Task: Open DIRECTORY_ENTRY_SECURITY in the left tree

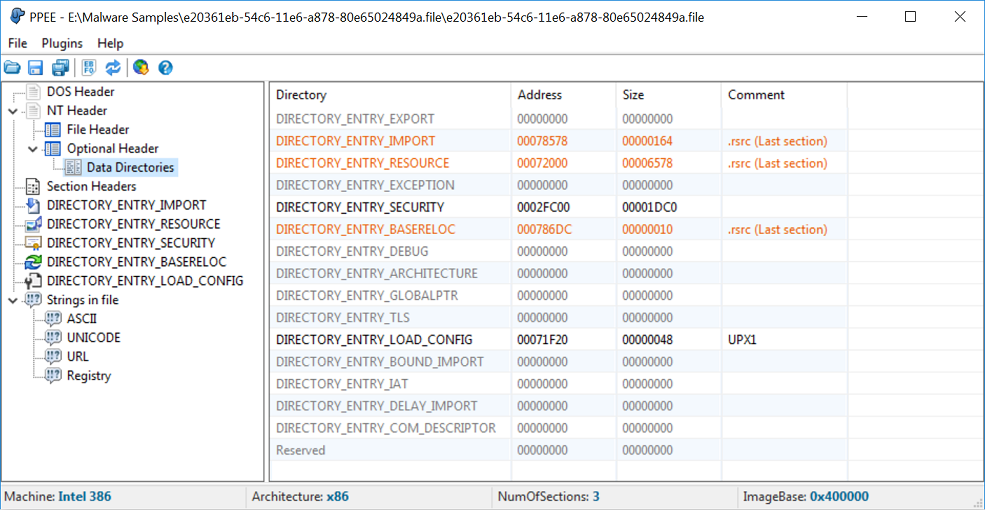Action: [131, 243]
